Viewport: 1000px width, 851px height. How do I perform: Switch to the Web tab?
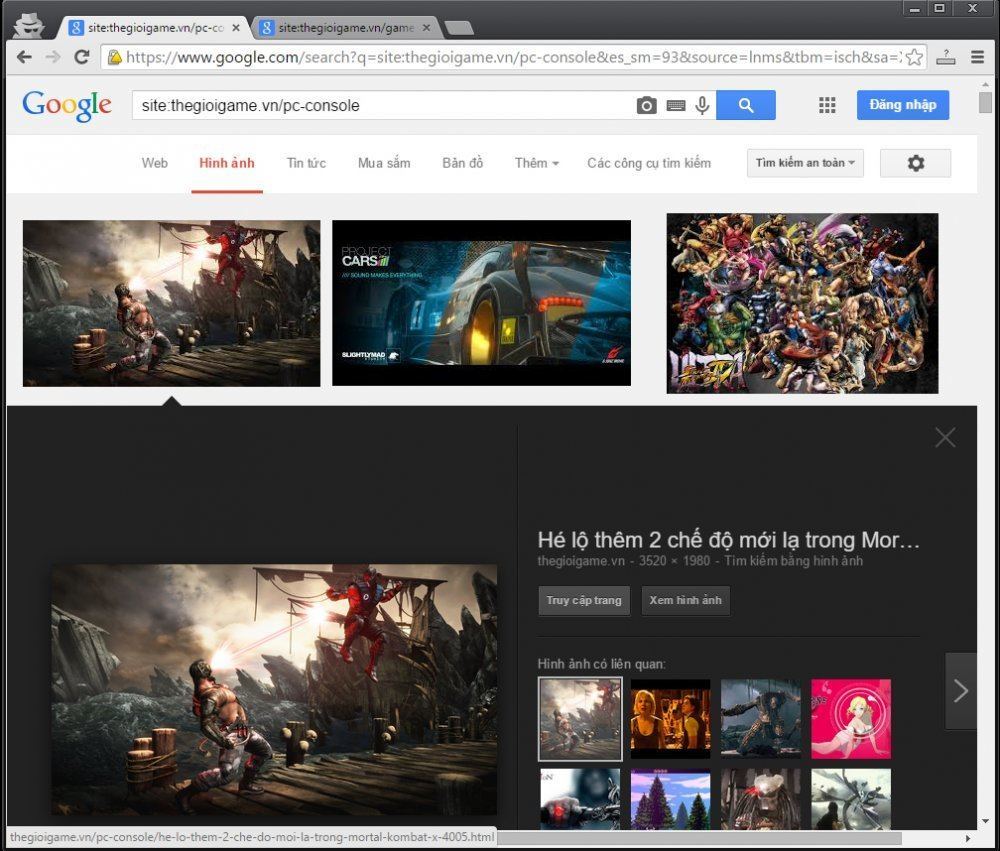pos(154,163)
